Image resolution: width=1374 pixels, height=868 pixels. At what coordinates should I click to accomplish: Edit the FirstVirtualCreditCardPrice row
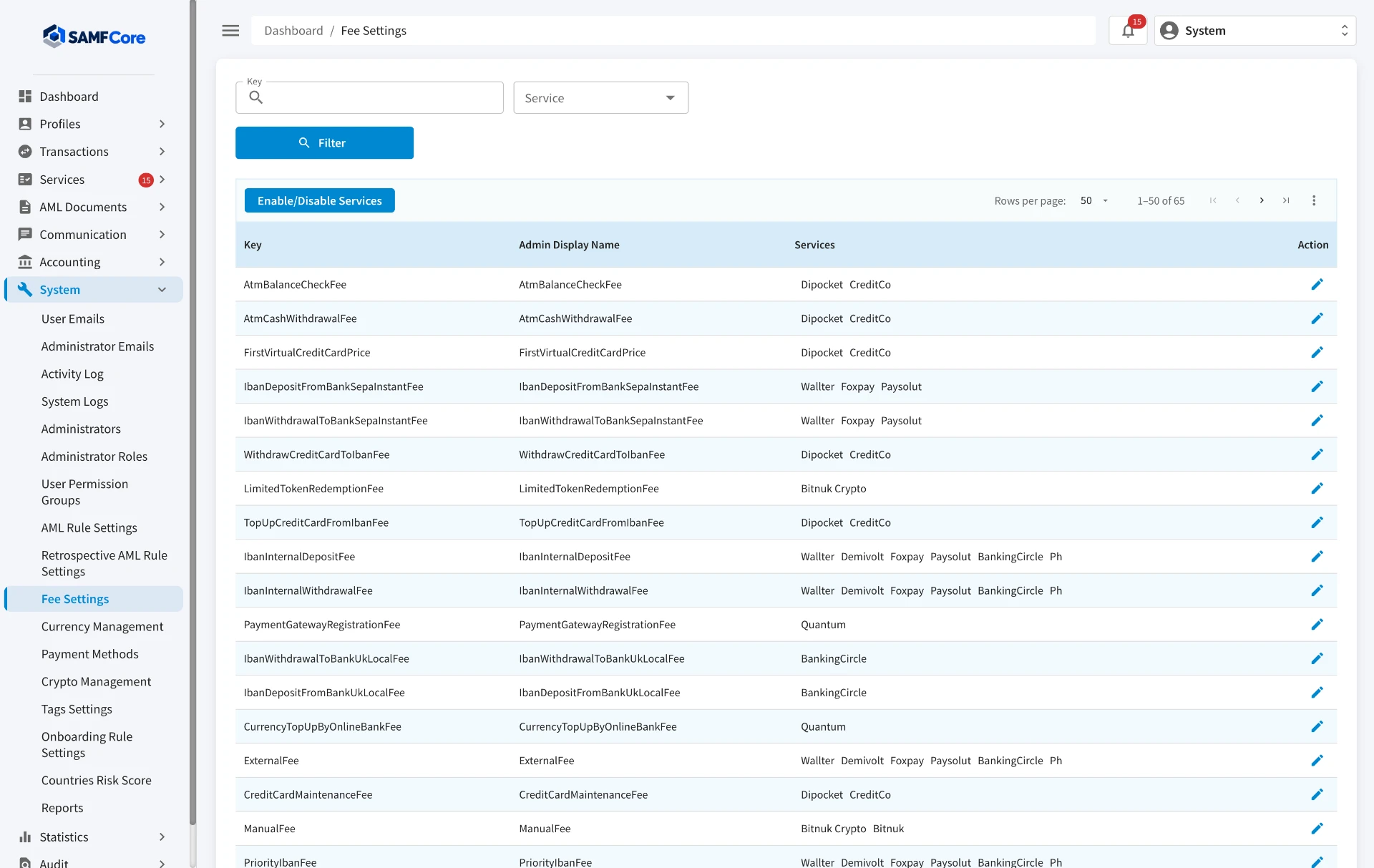pos(1317,353)
